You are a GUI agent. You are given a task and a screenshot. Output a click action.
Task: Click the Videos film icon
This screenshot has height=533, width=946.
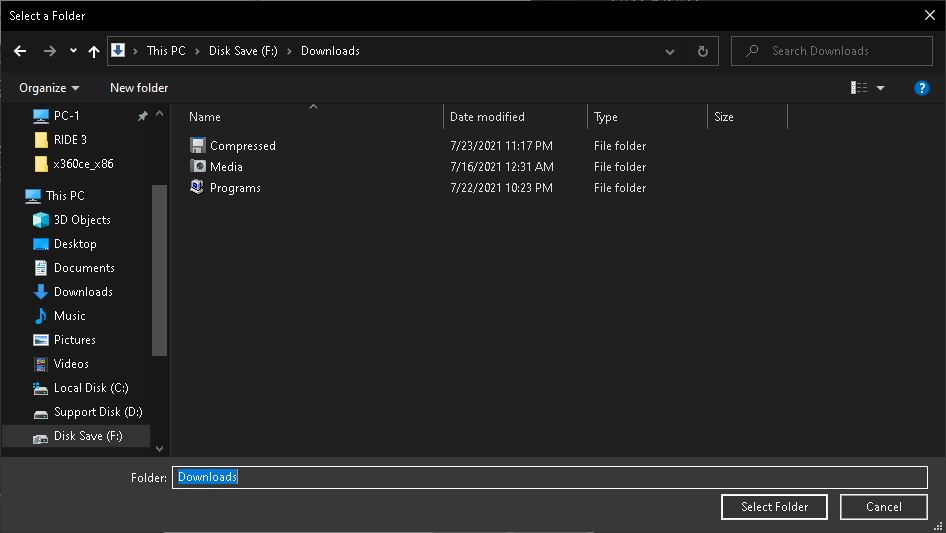tap(40, 364)
